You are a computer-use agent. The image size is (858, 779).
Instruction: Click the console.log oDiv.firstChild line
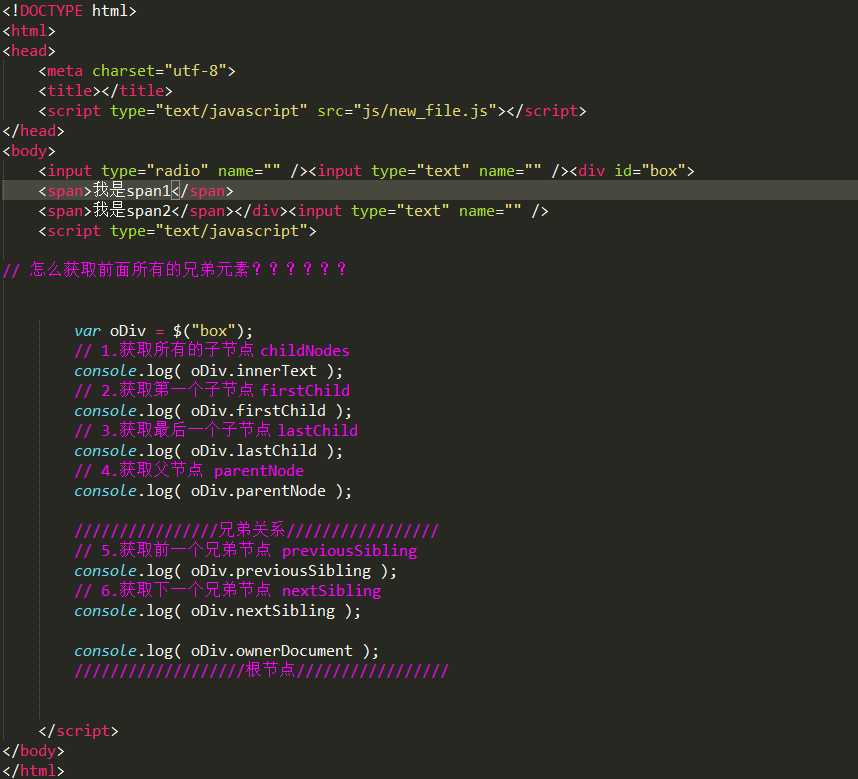point(213,411)
